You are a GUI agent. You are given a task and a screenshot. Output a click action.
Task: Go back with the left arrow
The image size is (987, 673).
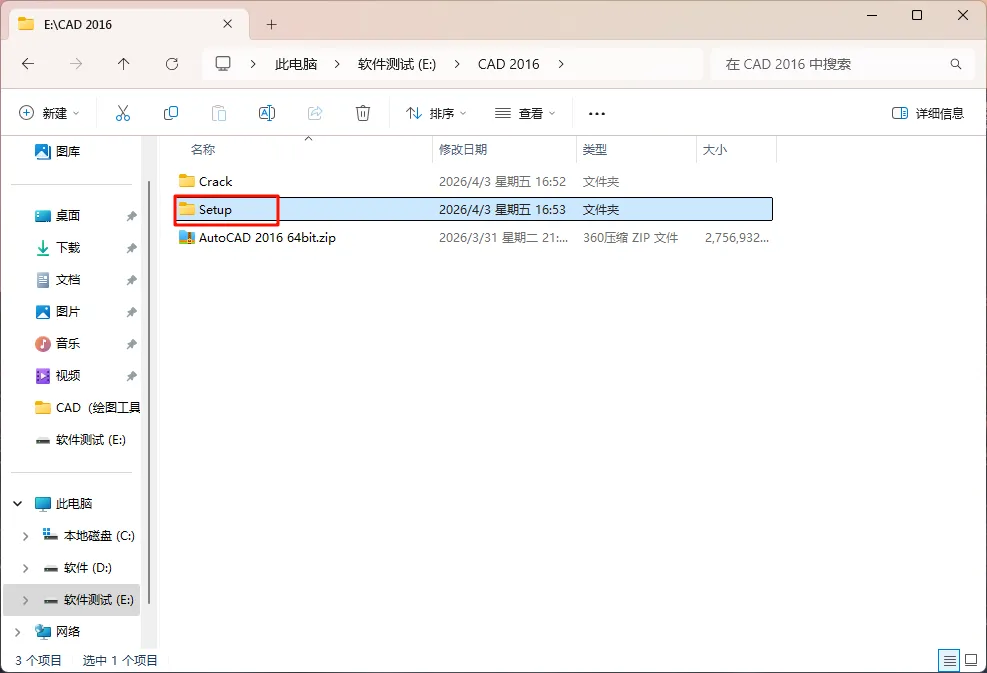tap(28, 64)
